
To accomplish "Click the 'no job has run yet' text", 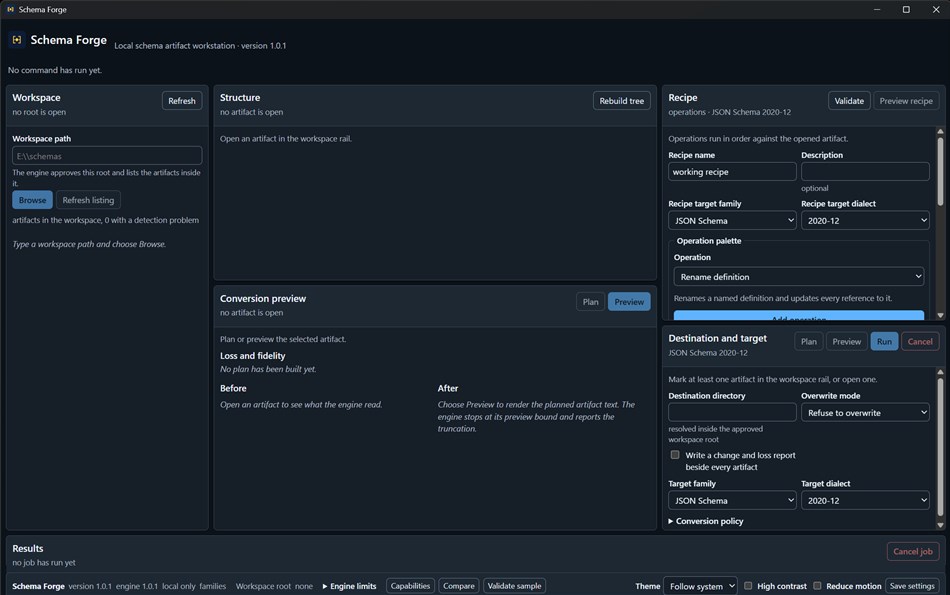I will tap(44, 562).
